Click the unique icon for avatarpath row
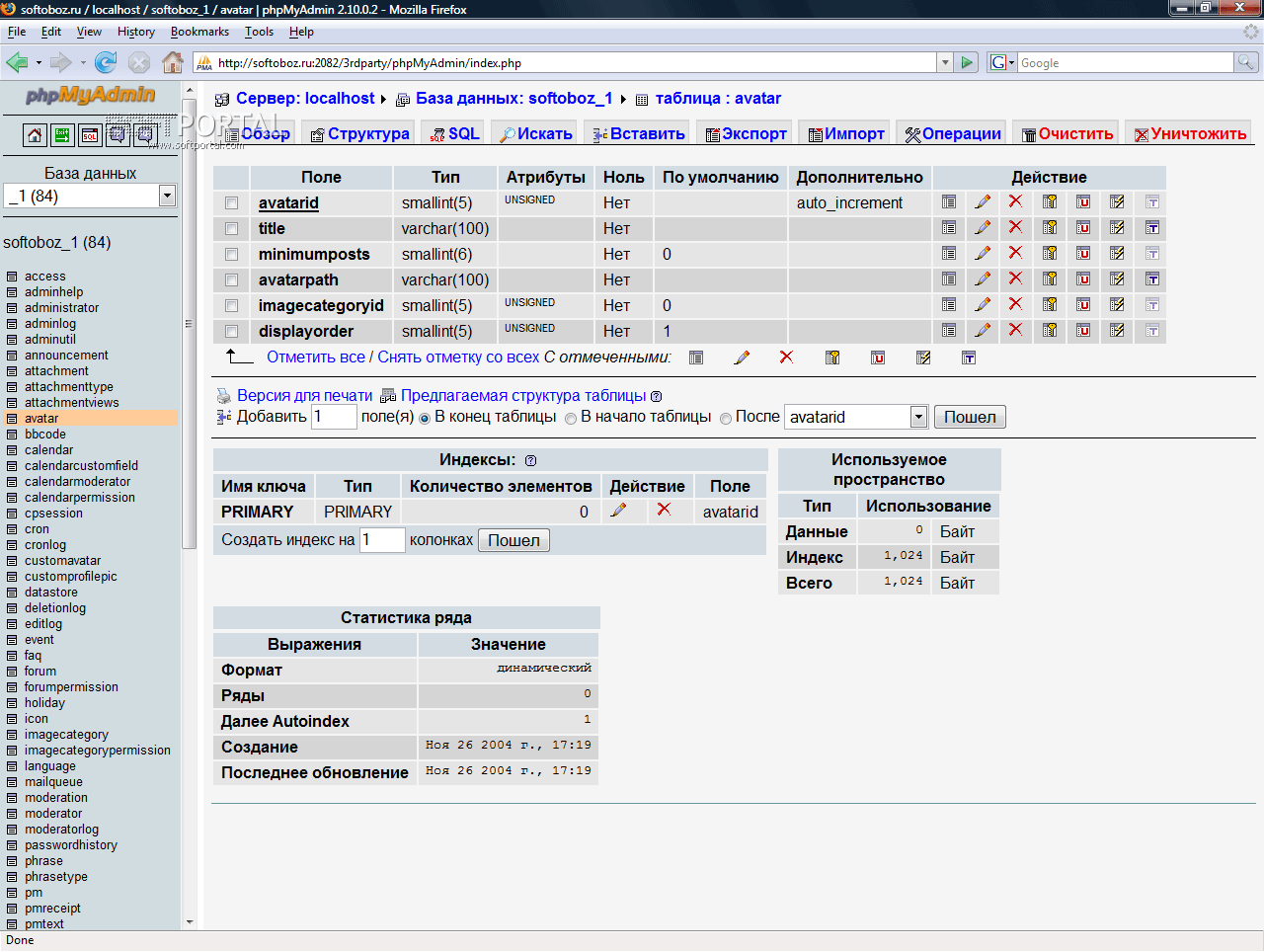 (x=1083, y=278)
